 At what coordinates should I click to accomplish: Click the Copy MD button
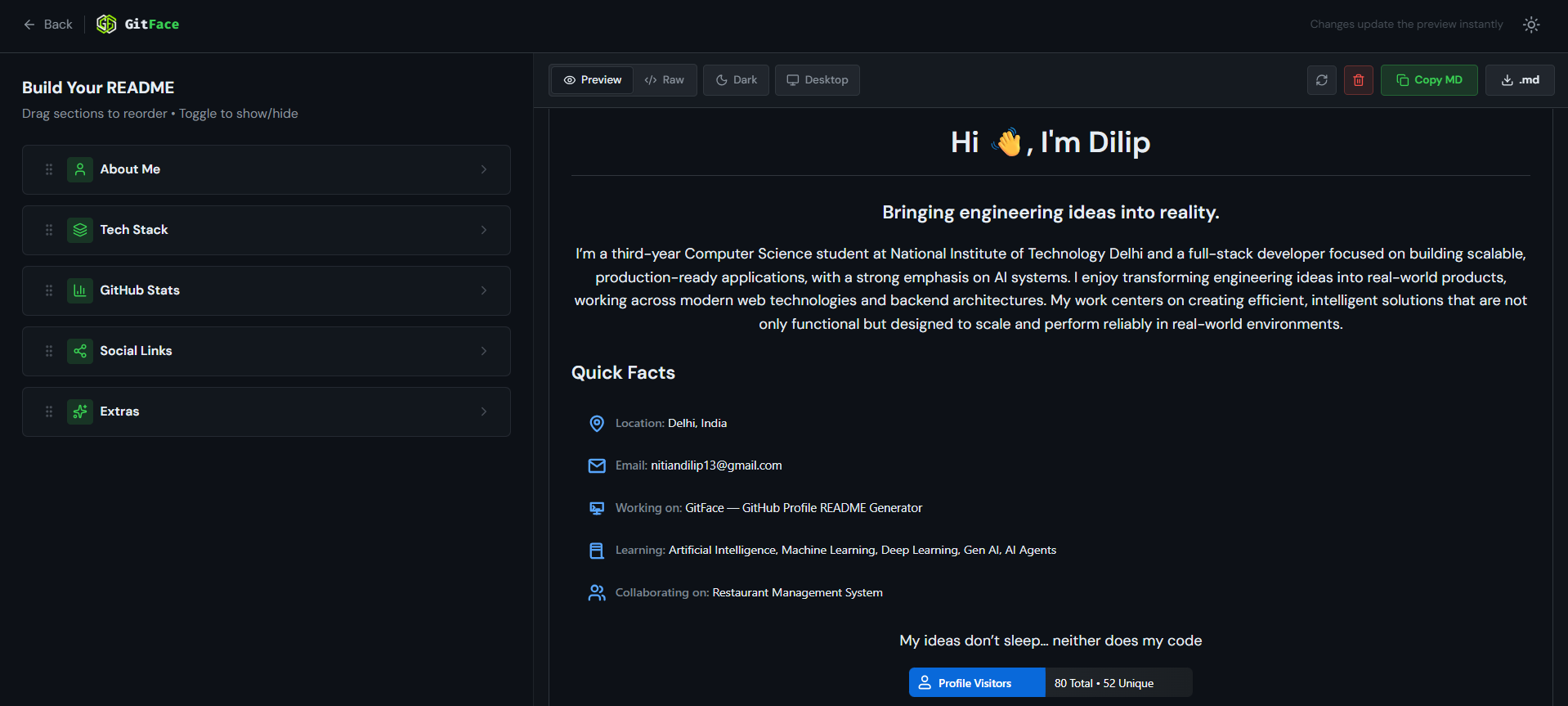pos(1429,80)
